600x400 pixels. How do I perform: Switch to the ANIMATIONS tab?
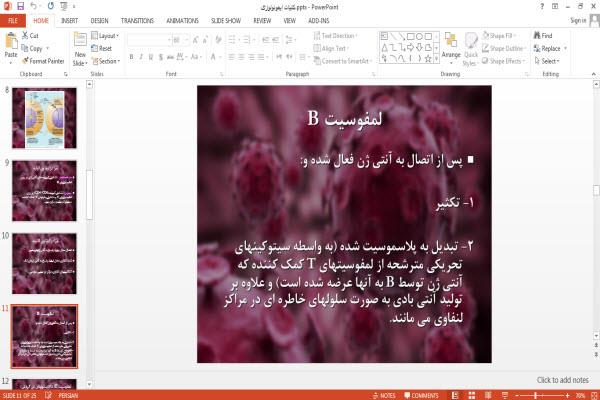(183, 21)
